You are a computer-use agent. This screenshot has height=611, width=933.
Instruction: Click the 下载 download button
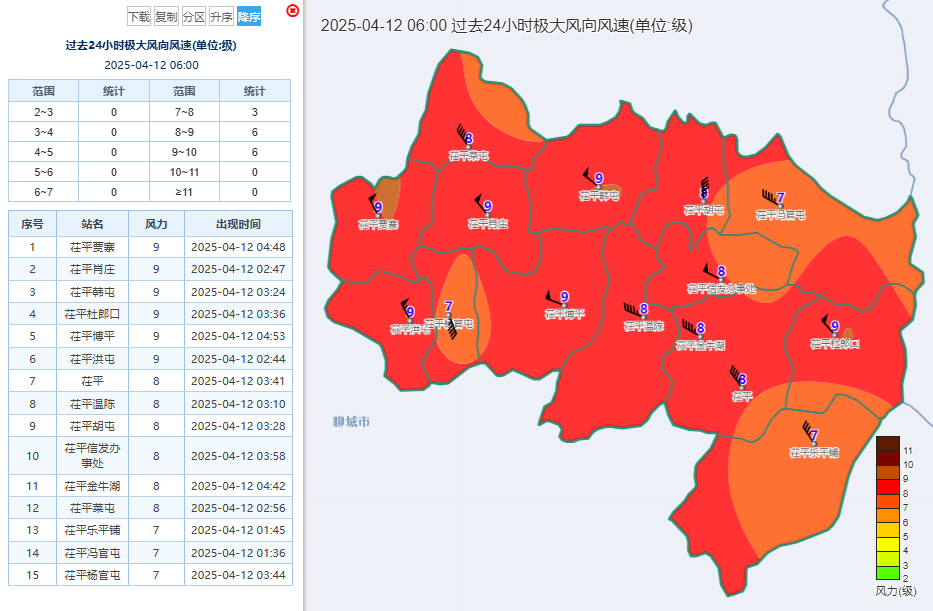(x=139, y=17)
